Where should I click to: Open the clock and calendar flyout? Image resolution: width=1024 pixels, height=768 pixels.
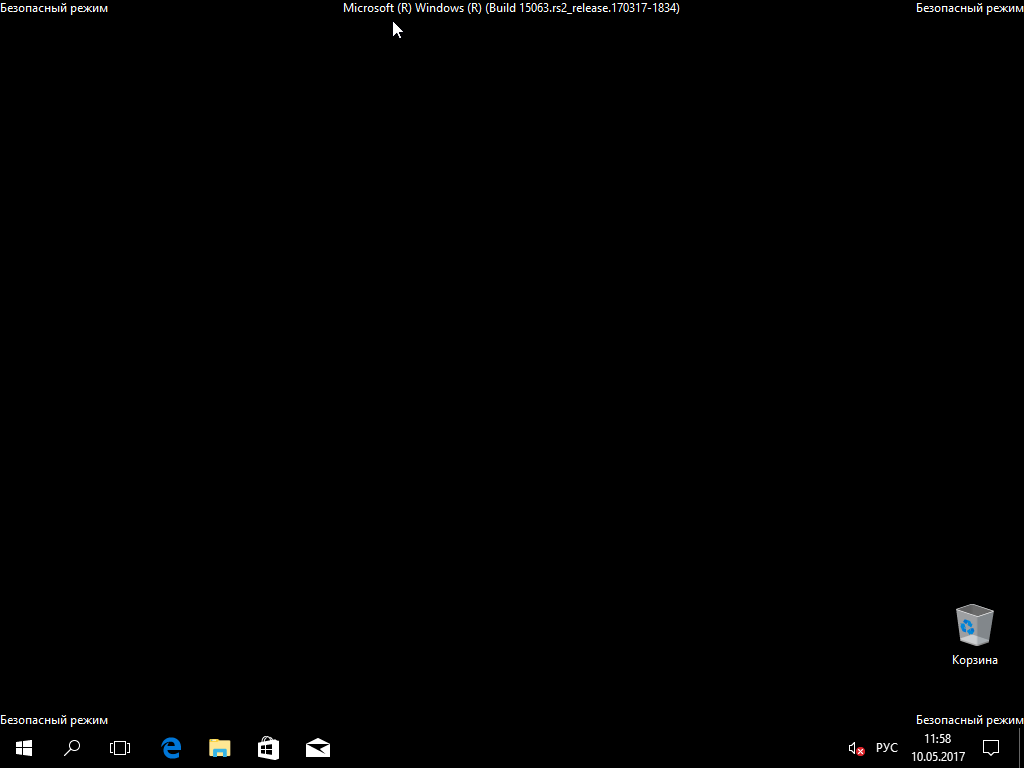(937, 747)
